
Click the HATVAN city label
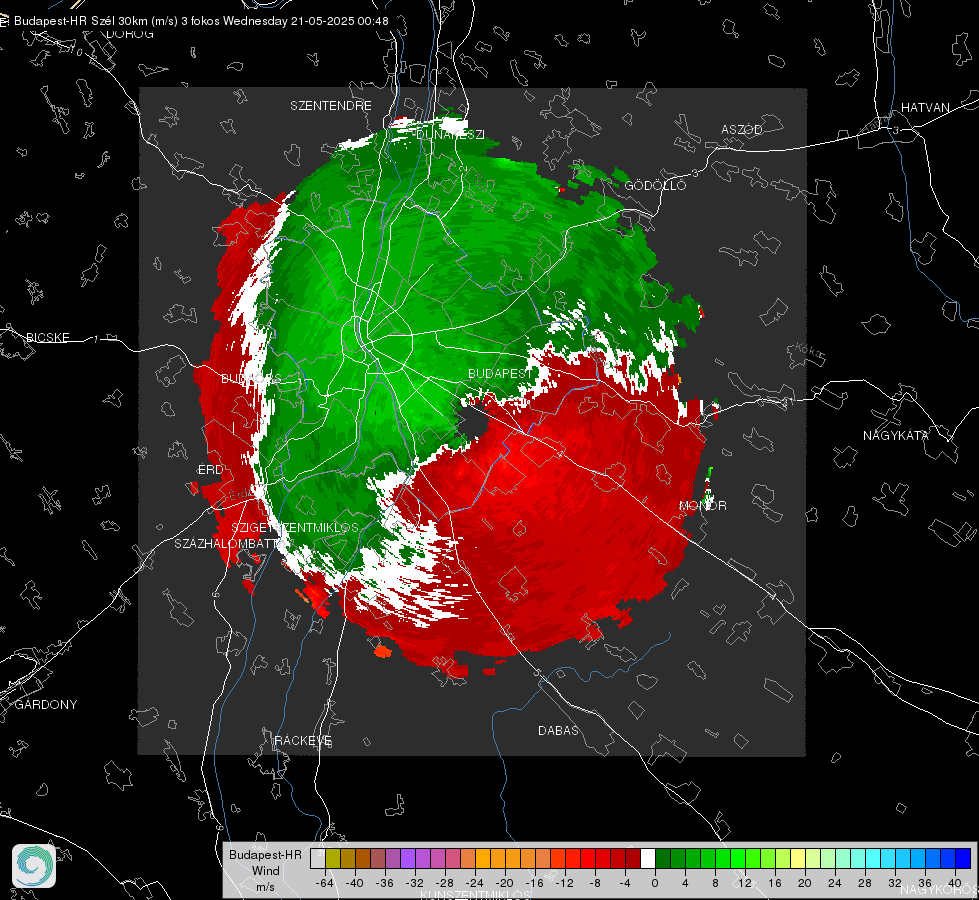coord(925,107)
